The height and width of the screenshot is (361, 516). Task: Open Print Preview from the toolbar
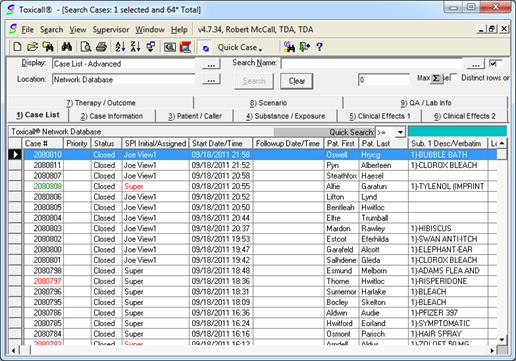(x=86, y=47)
